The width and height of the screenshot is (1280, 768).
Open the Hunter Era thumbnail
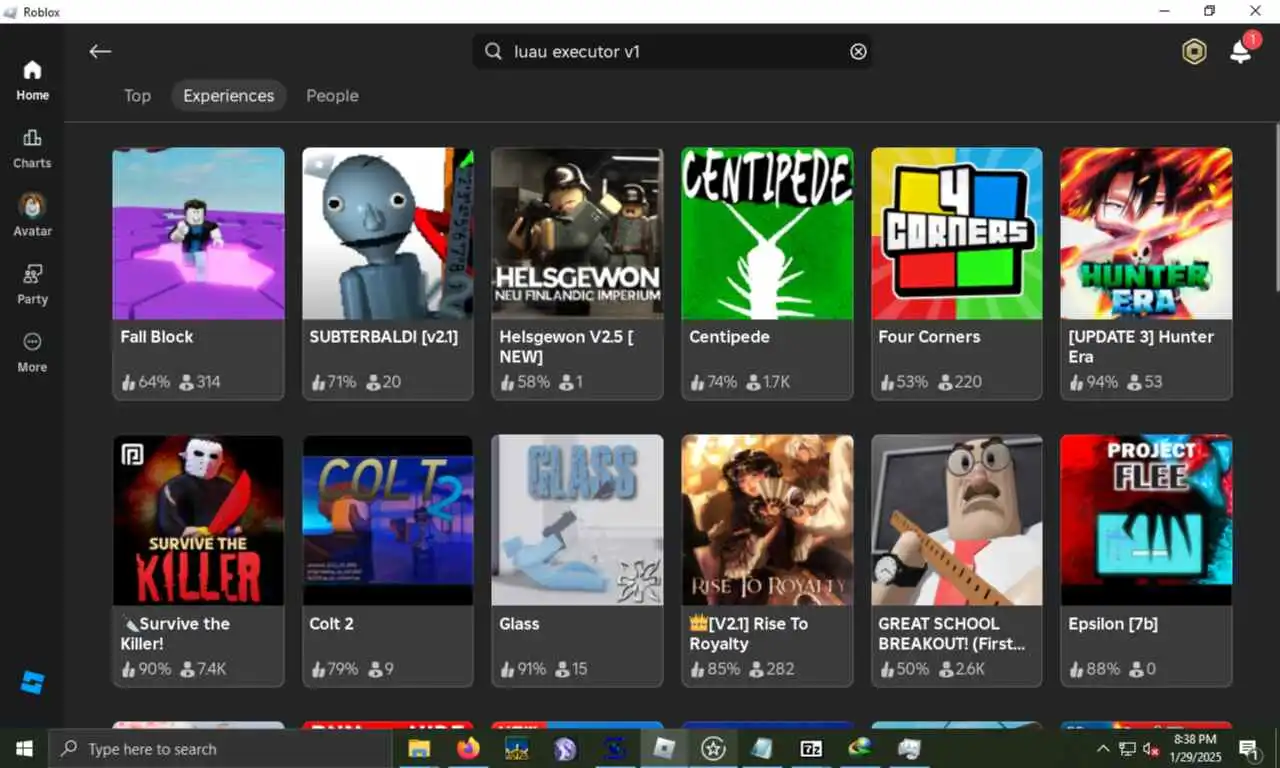point(1146,233)
